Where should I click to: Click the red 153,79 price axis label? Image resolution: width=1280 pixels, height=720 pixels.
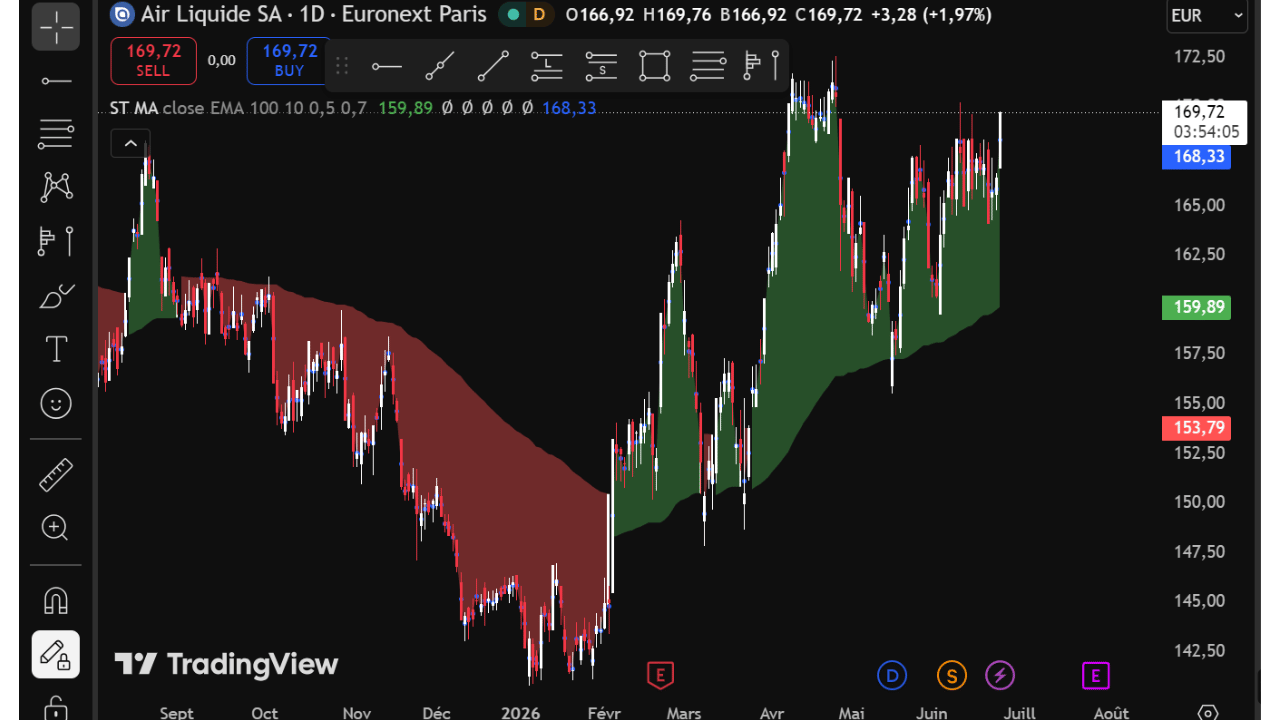pyautogui.click(x=1196, y=428)
